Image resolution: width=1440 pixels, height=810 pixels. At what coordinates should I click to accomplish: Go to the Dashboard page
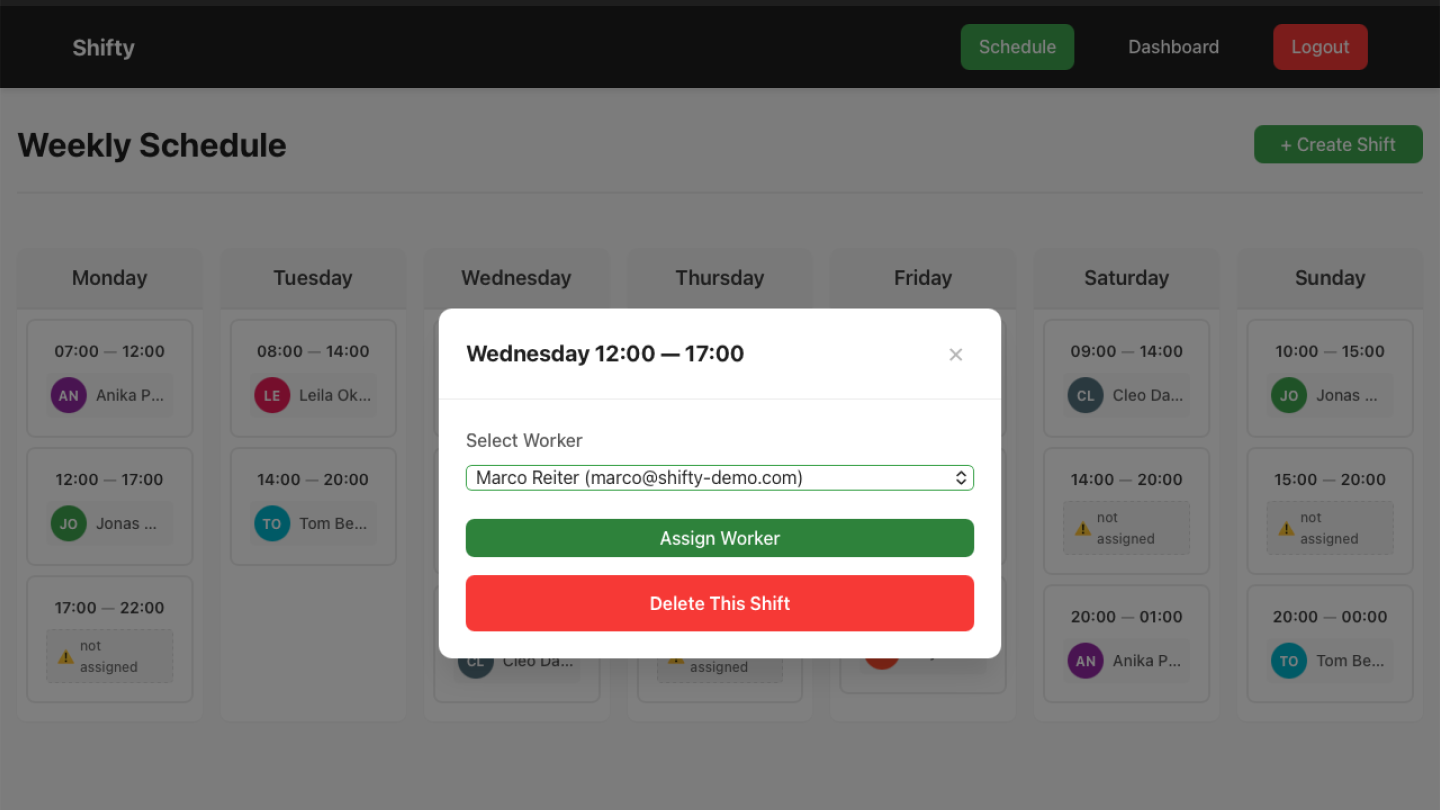click(1173, 47)
